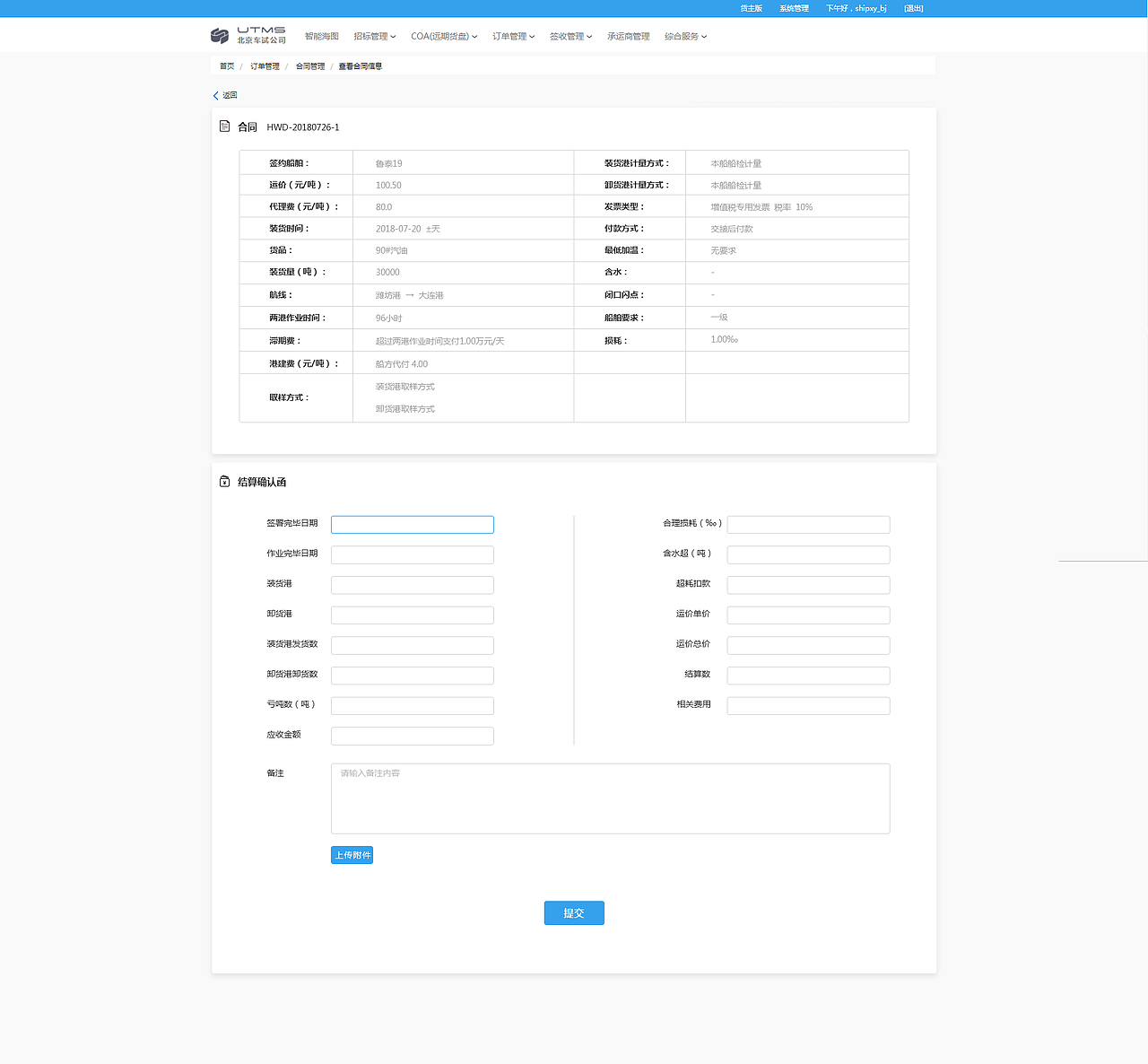Click ship requirement value 一级
Screen dimensions: 1148x1064
(719, 318)
